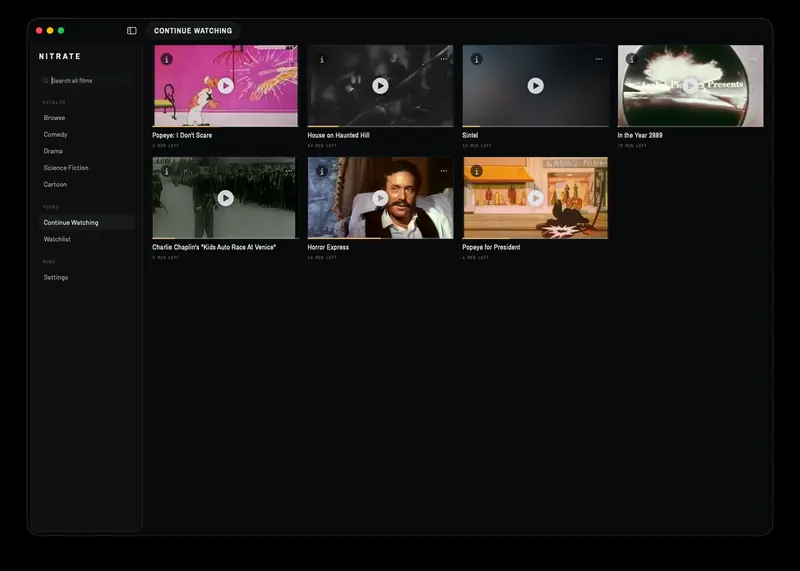Play Popeye: I Don't Scare
800x571 pixels.
point(226,86)
